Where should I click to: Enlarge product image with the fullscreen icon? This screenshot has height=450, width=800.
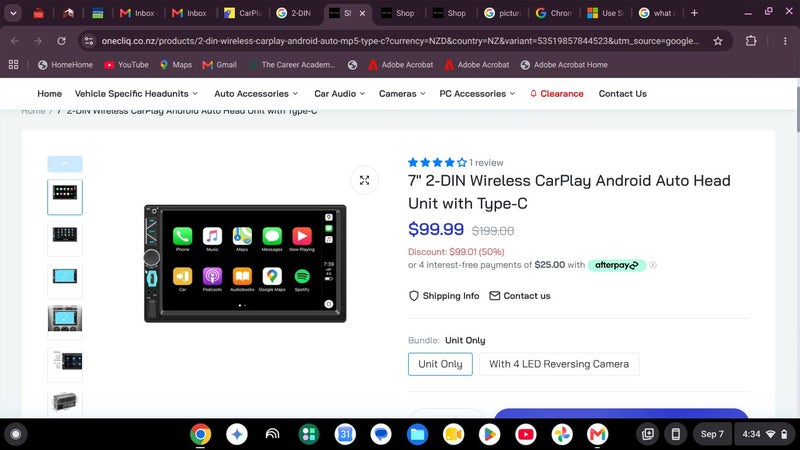(x=364, y=180)
